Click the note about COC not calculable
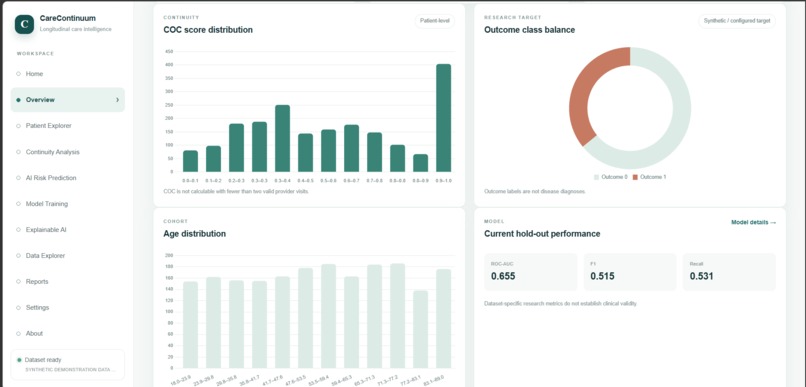The image size is (806, 387). [236, 192]
